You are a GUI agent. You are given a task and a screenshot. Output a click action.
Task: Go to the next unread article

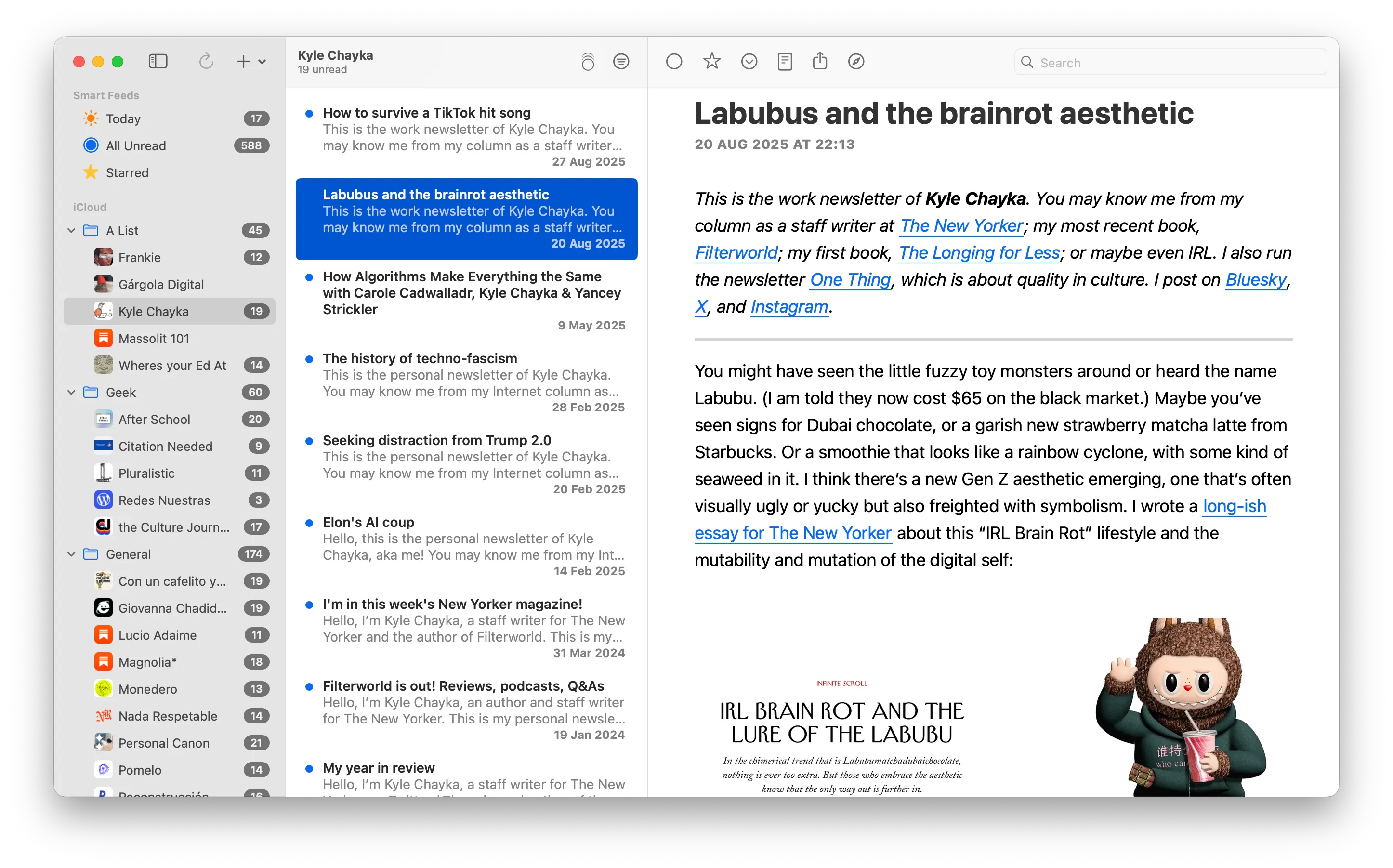(x=749, y=62)
